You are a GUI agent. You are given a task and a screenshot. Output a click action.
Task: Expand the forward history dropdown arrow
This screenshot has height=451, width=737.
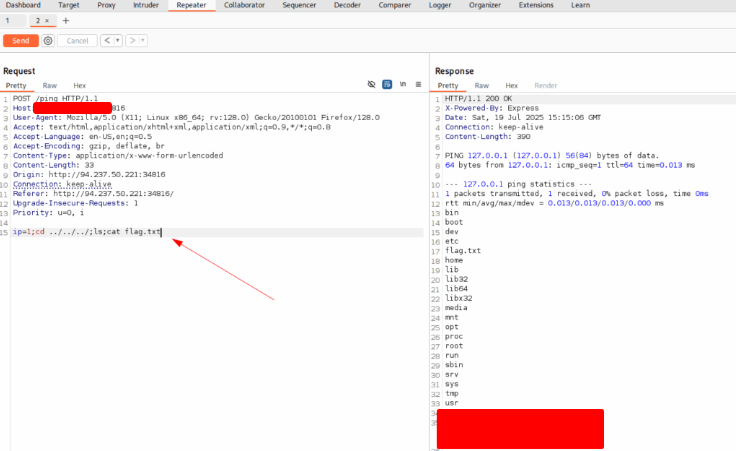[141, 40]
